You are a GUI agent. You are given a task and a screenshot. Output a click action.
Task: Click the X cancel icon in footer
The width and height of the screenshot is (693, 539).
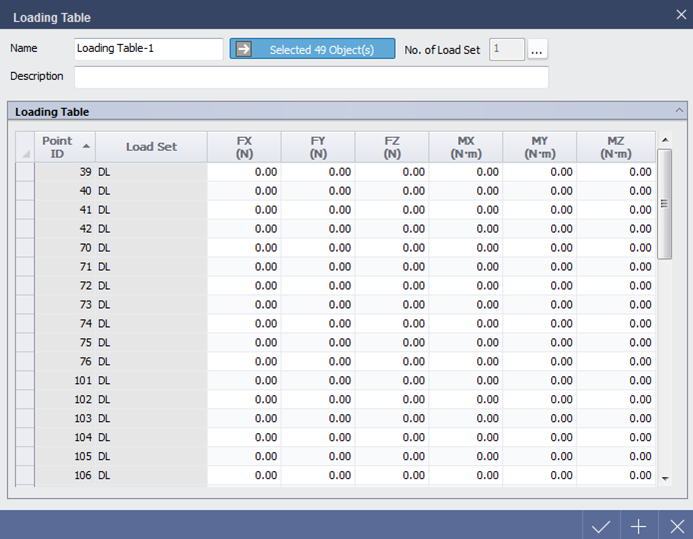click(676, 526)
